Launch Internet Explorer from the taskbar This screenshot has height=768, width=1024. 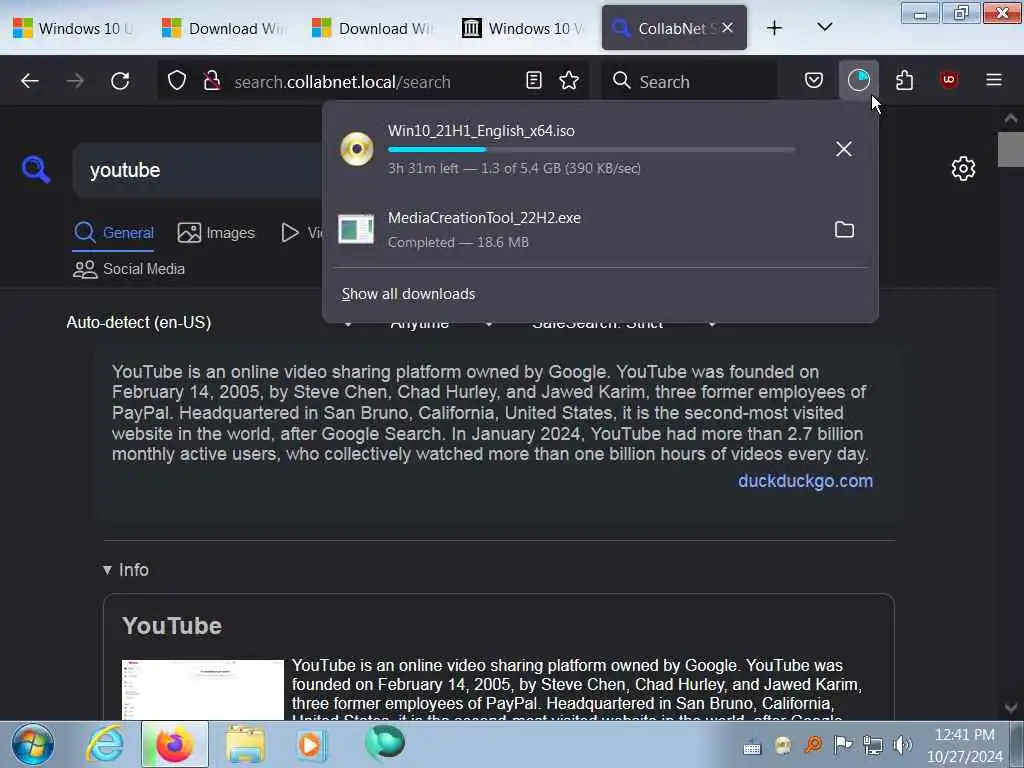tap(105, 744)
